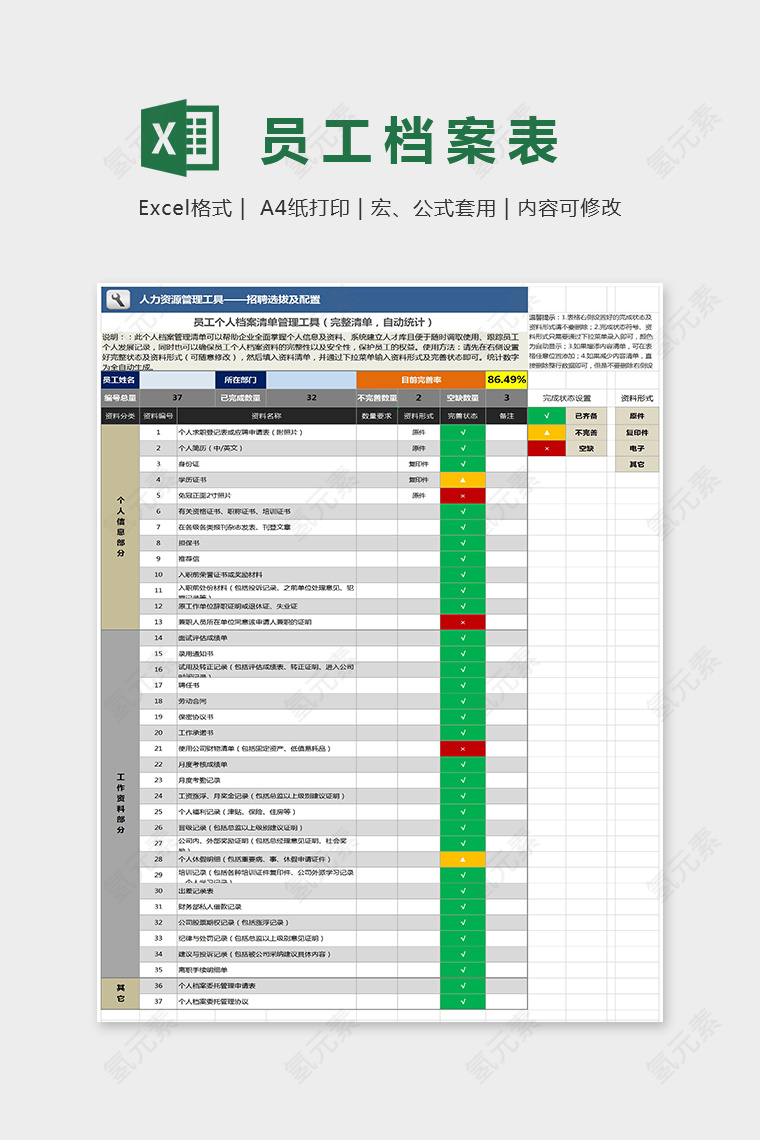The image size is (760, 1140).
Task: Click row 2 个人简历 name cell
Action: tap(266, 448)
